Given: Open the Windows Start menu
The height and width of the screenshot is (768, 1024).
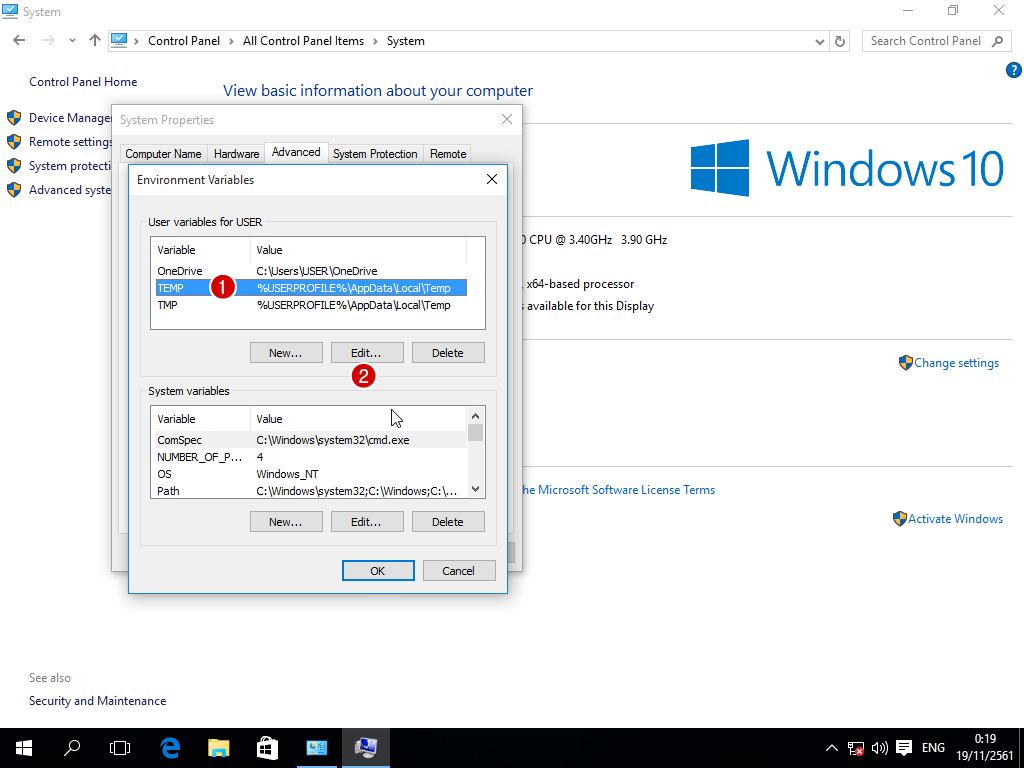Looking at the screenshot, I should [24, 748].
